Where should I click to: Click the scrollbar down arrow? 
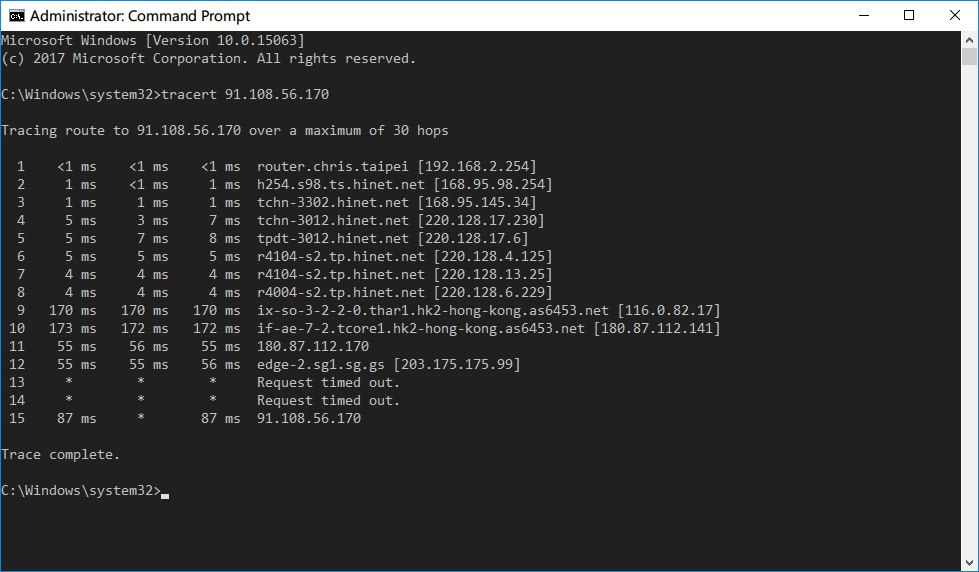pyautogui.click(x=970, y=563)
